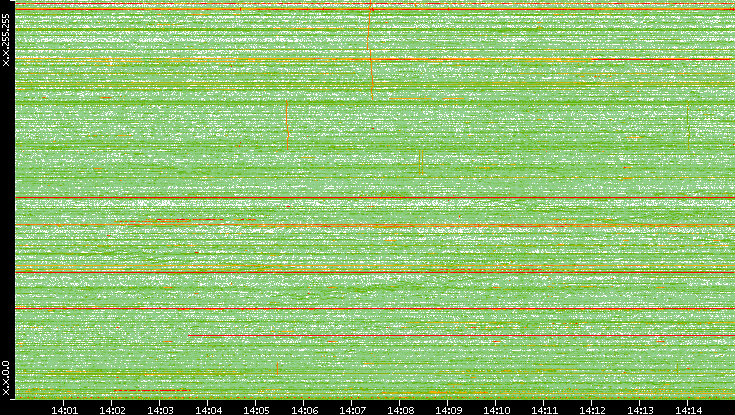Click the 14:14 time axis label

pos(688,410)
